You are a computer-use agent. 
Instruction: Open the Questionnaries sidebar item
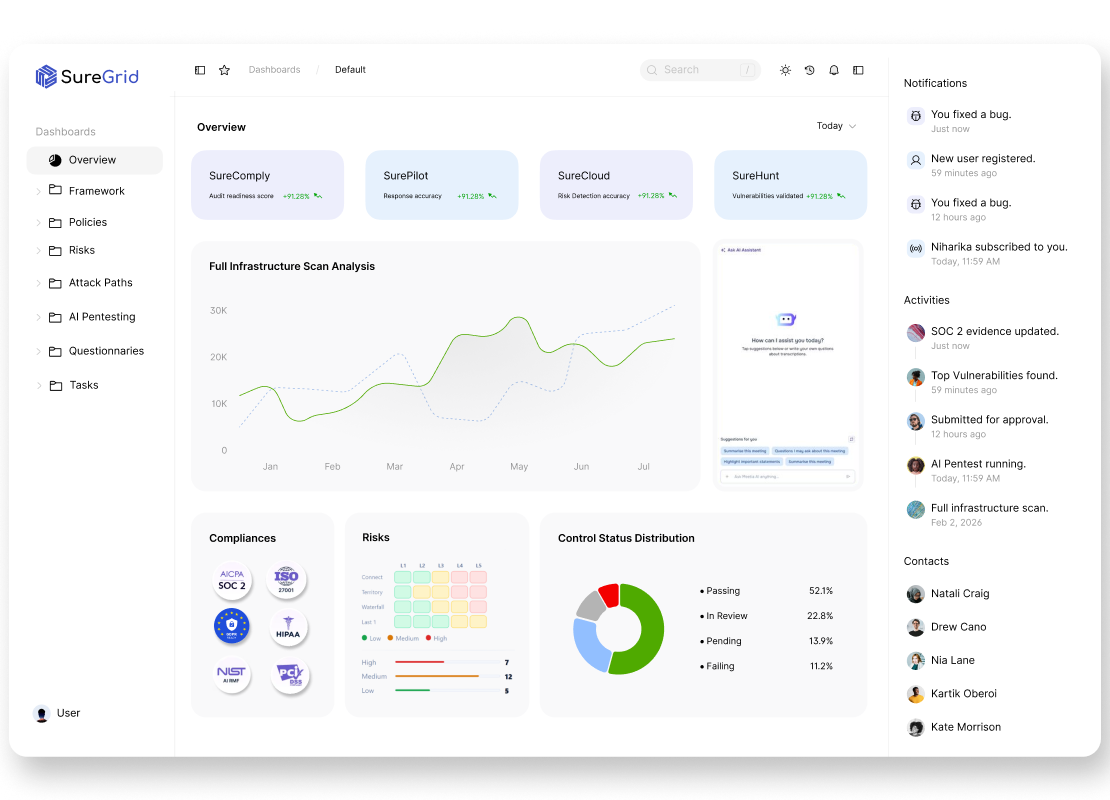(x=106, y=351)
